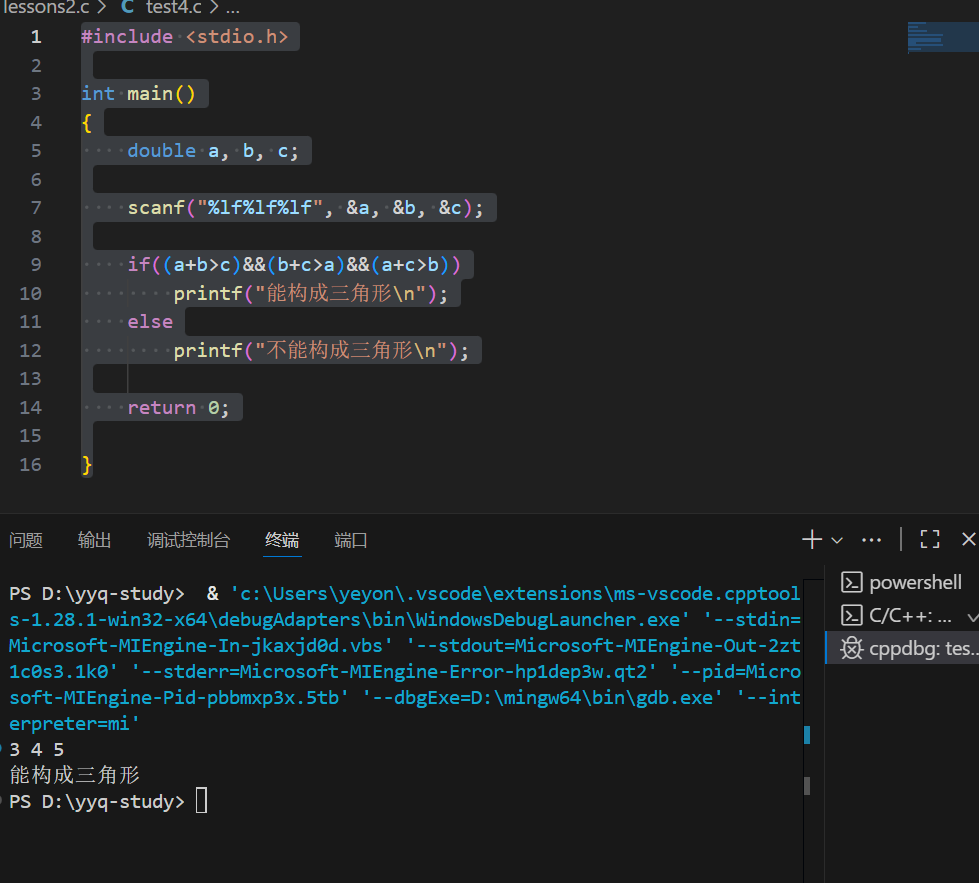Select the cppdbg debug terminal entry
The width and height of the screenshot is (979, 883).
tap(903, 648)
